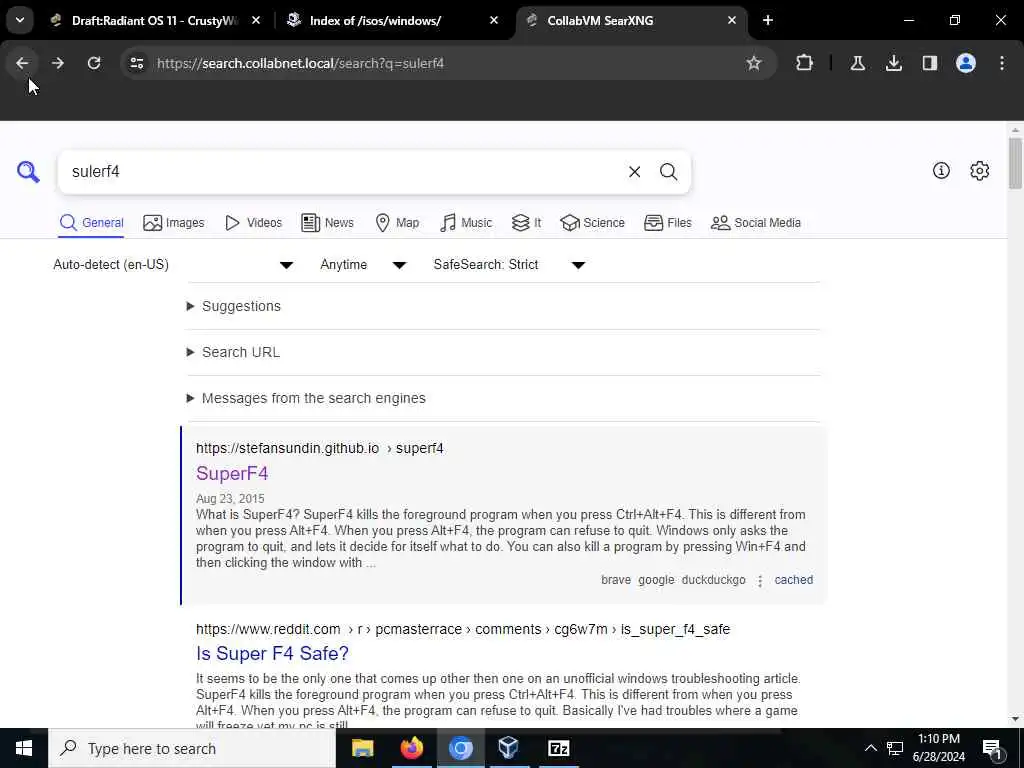View site information icon in address bar
This screenshot has width=1024, height=768.
(x=136, y=63)
